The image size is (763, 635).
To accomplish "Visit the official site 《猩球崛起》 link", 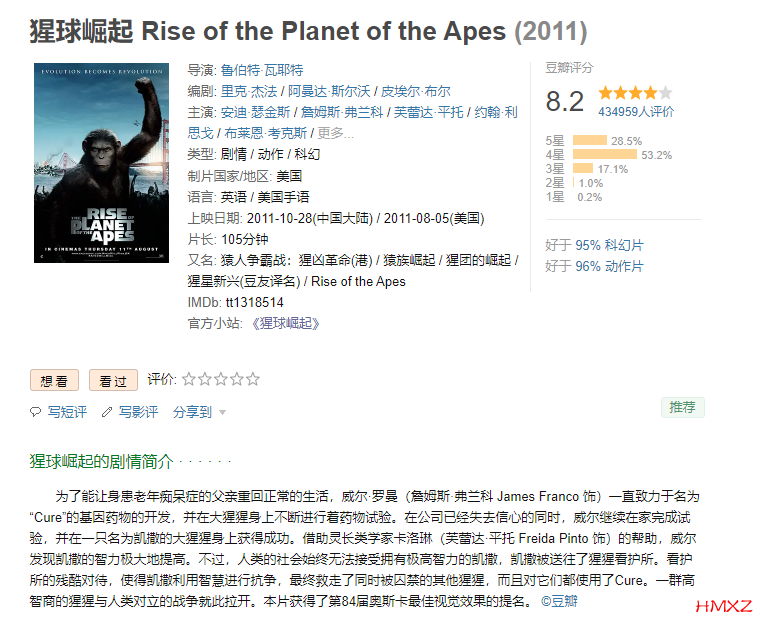I will [285, 323].
